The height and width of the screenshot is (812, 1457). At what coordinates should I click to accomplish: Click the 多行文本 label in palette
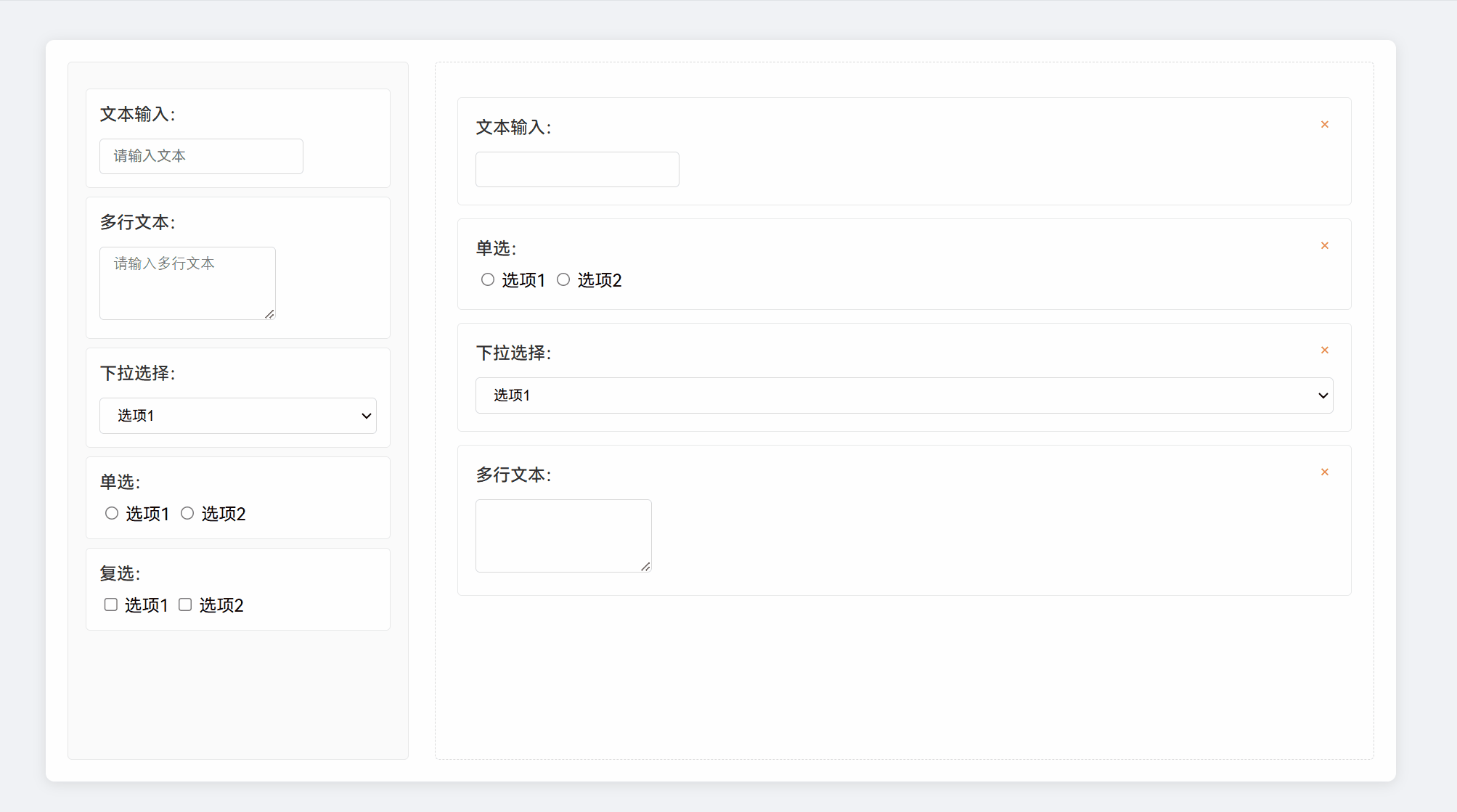(137, 223)
